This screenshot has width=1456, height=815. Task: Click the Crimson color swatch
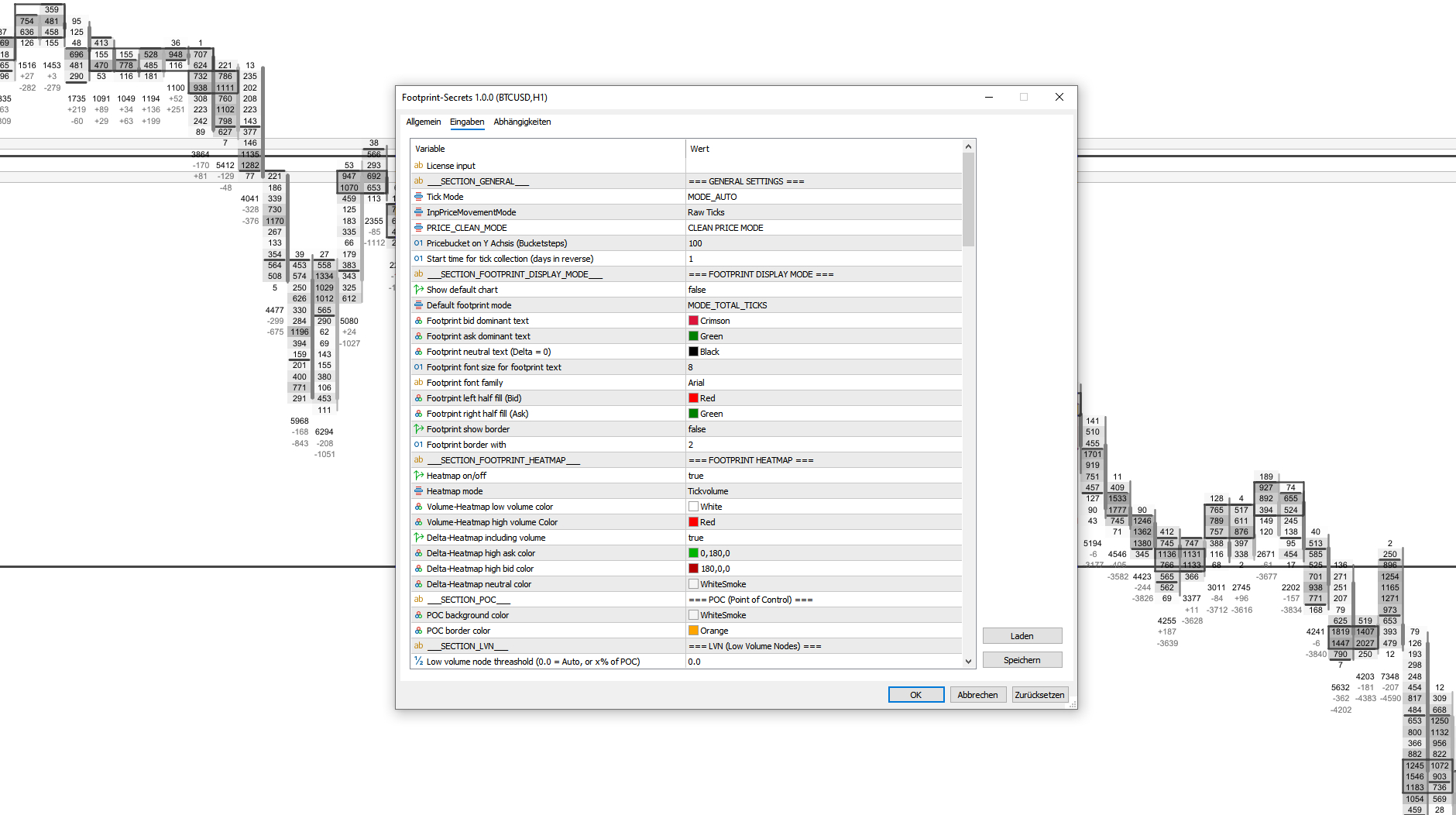click(693, 321)
